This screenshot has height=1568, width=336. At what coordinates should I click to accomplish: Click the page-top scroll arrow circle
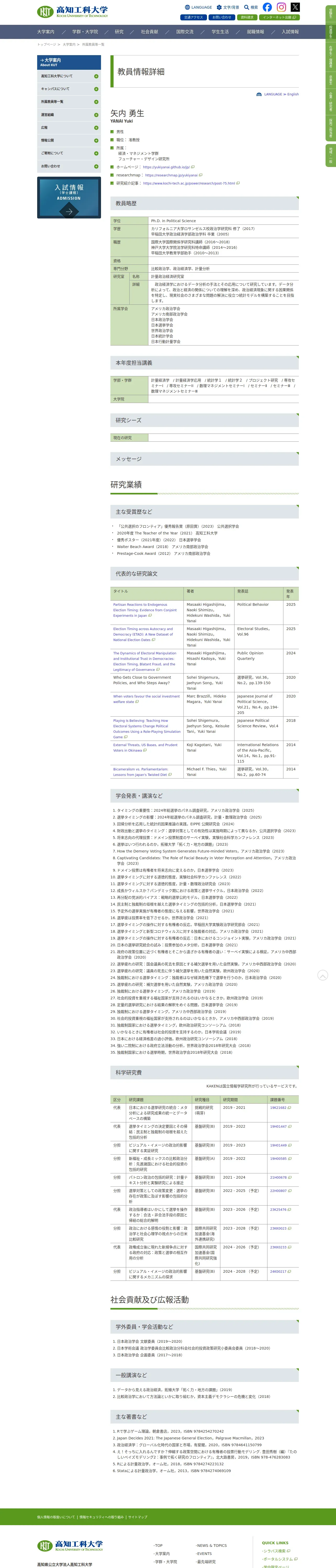[x=323, y=975]
